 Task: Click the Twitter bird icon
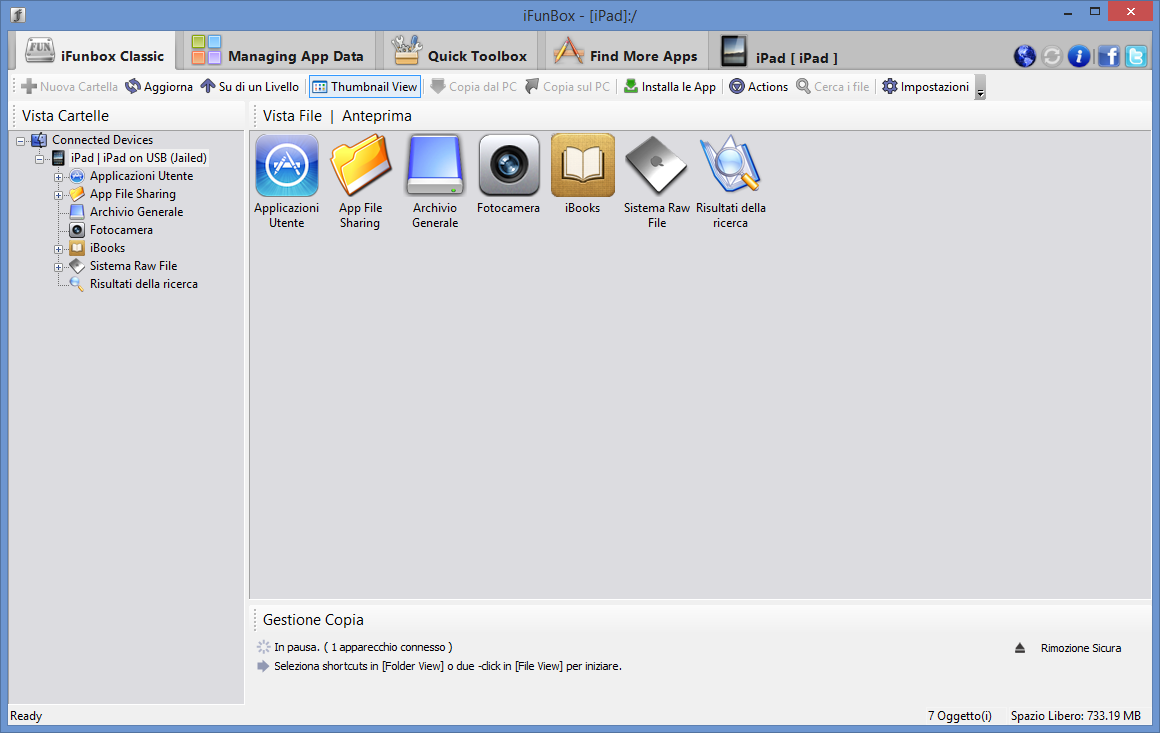coord(1136,56)
